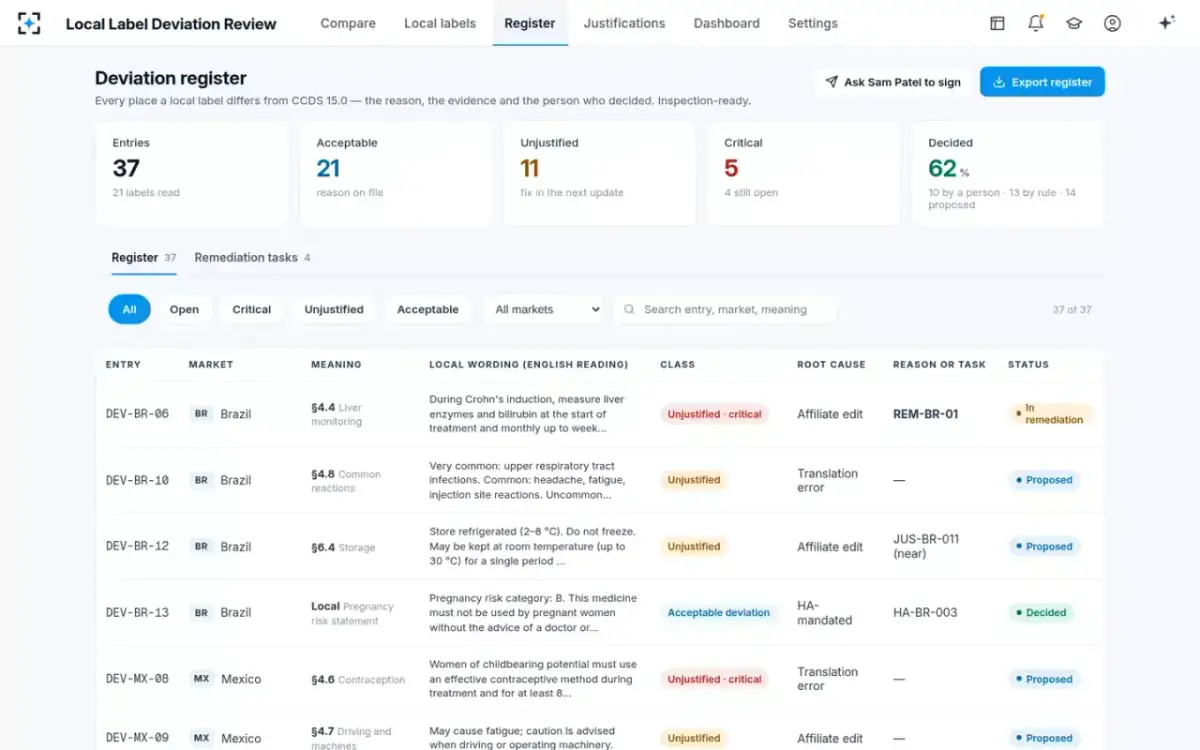Go to the Compare tab
This screenshot has height=750, width=1200.
tap(348, 23)
